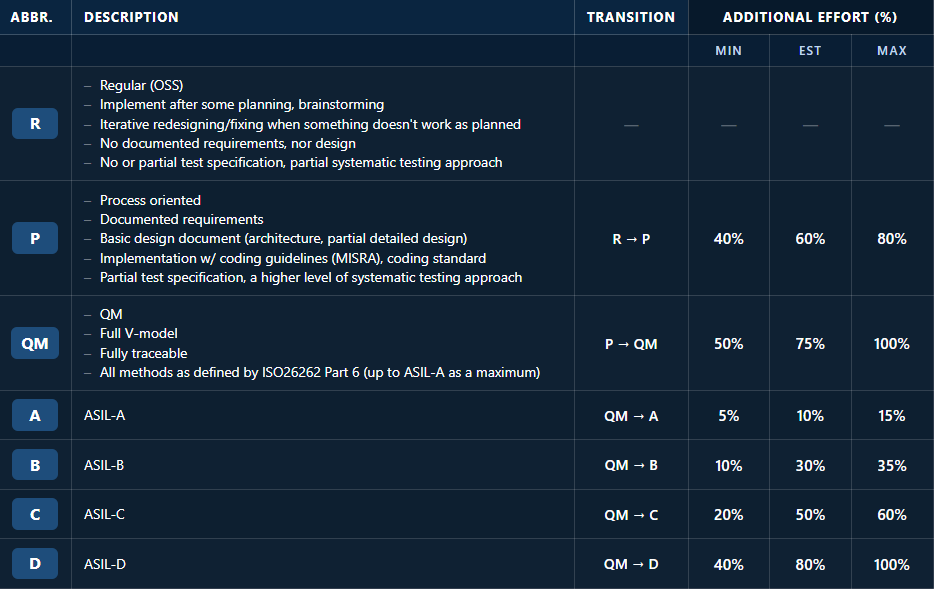Select the QM abbreviation badge

(x=35, y=344)
